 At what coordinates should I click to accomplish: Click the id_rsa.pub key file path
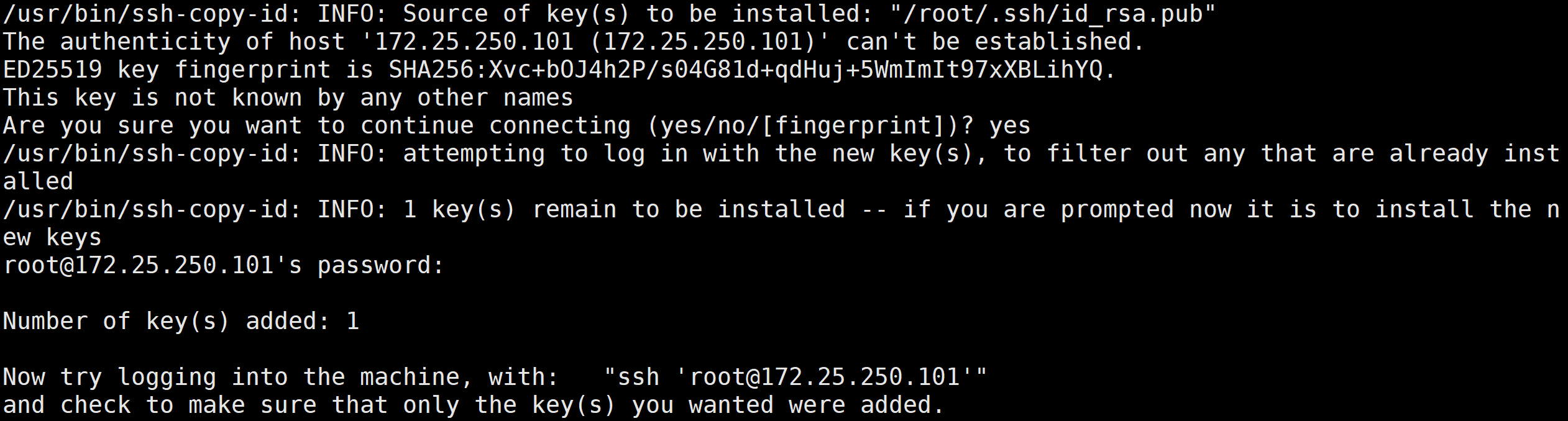[x=1053, y=14]
